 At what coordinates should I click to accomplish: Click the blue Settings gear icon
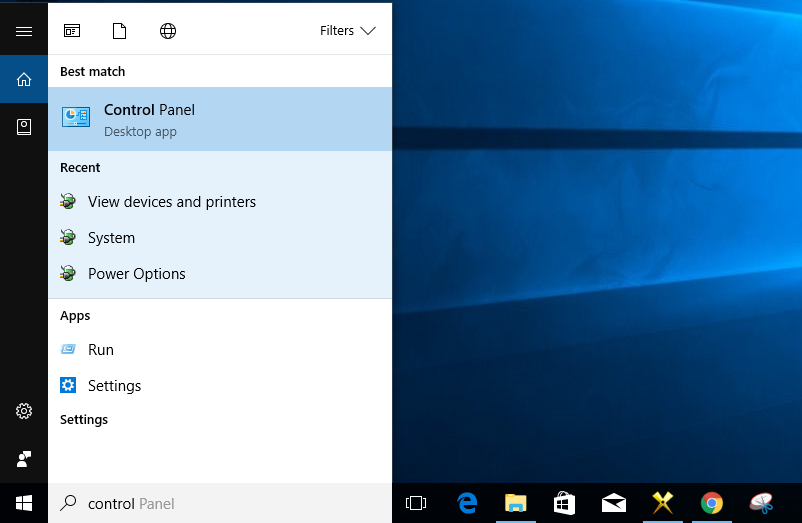click(x=68, y=385)
